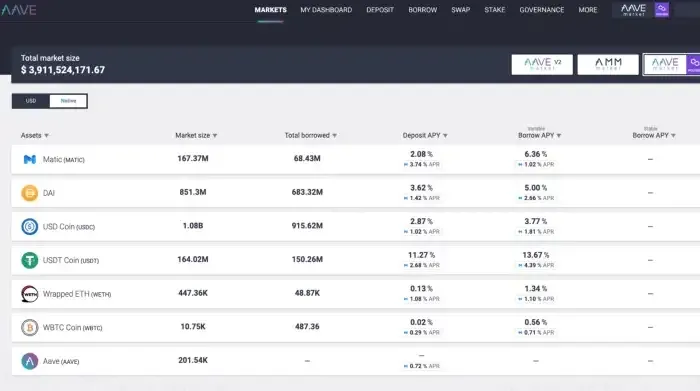
Task: Click the DAI coin icon
Action: (x=29, y=193)
